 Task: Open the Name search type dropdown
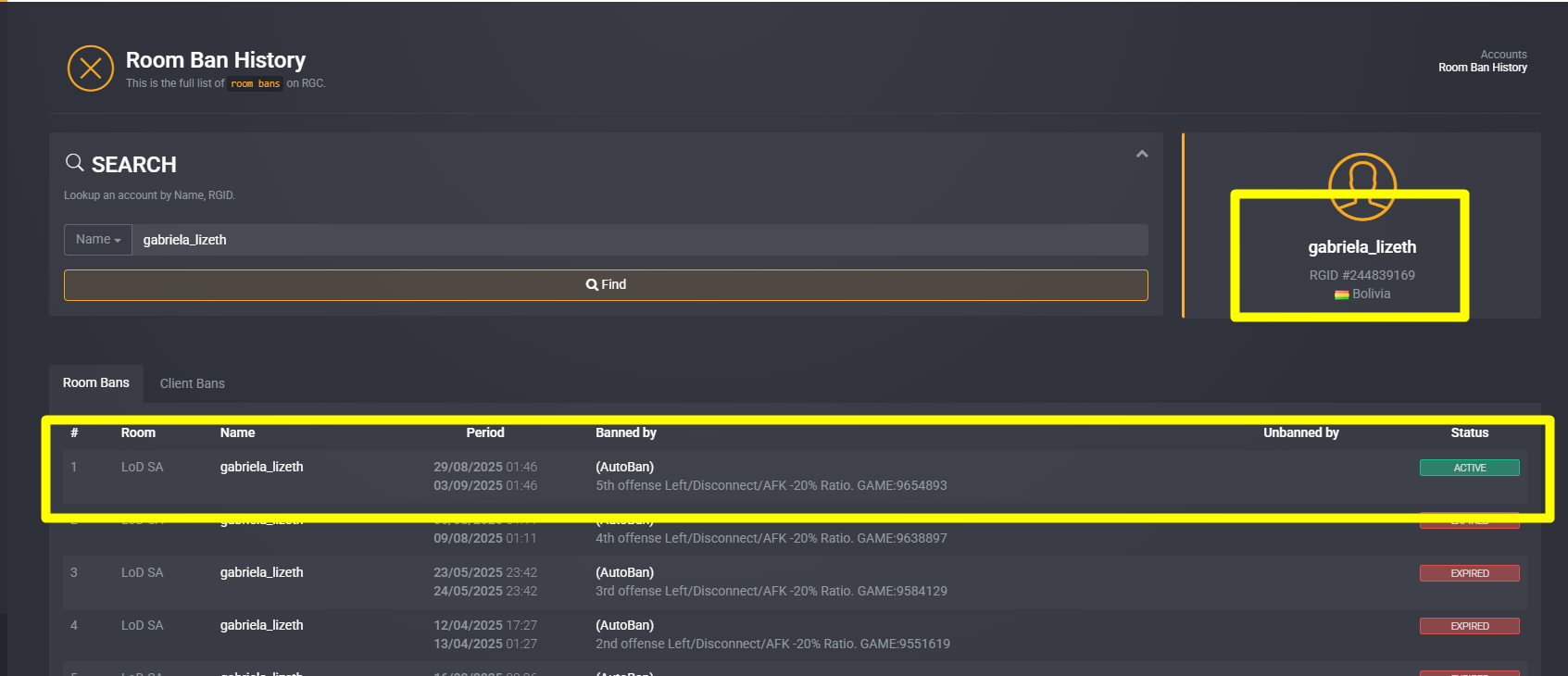[x=98, y=240]
